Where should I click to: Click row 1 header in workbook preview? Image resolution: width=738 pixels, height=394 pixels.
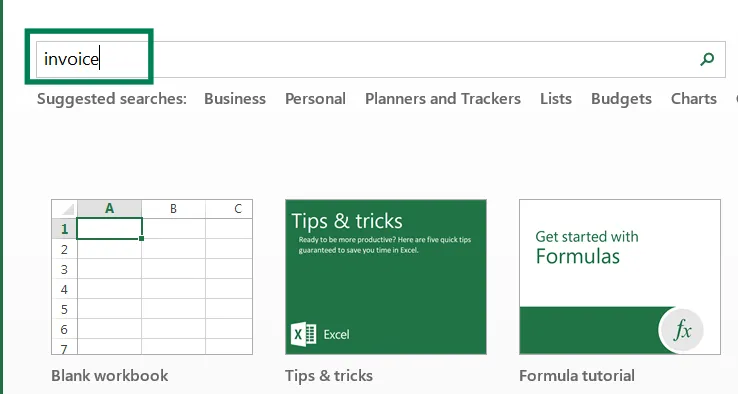click(x=64, y=229)
